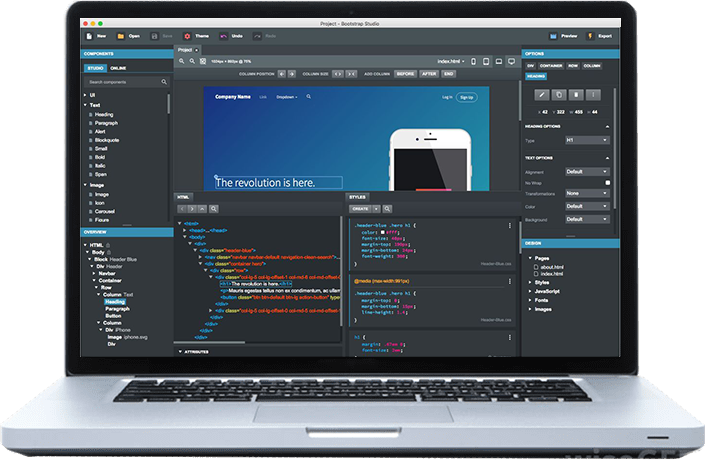This screenshot has height=460, width=705.
Task: Click the New file icon
Action: (89, 35)
